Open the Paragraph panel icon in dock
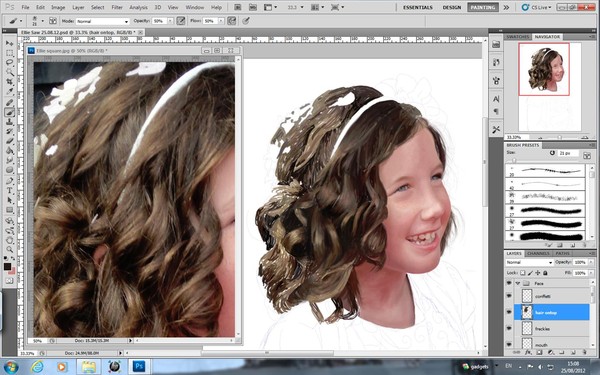The width and height of the screenshot is (600, 375). 496,111
